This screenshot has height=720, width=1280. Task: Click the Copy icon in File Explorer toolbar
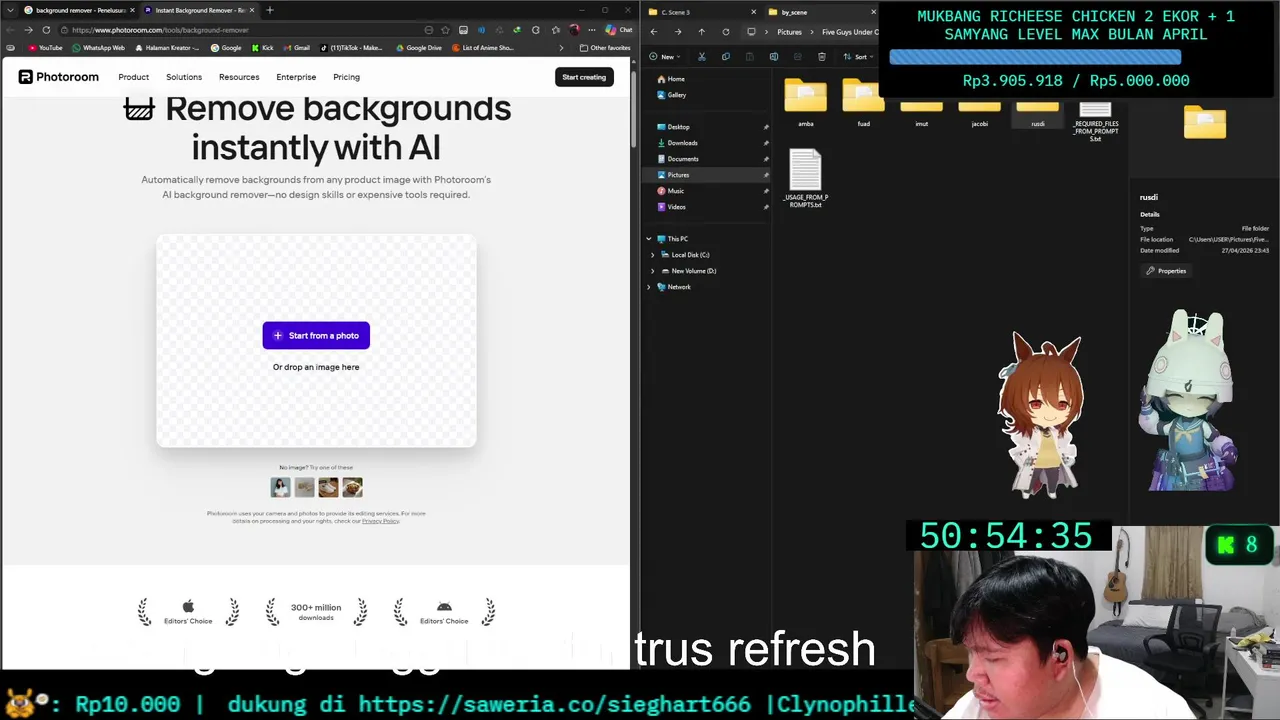tap(725, 56)
